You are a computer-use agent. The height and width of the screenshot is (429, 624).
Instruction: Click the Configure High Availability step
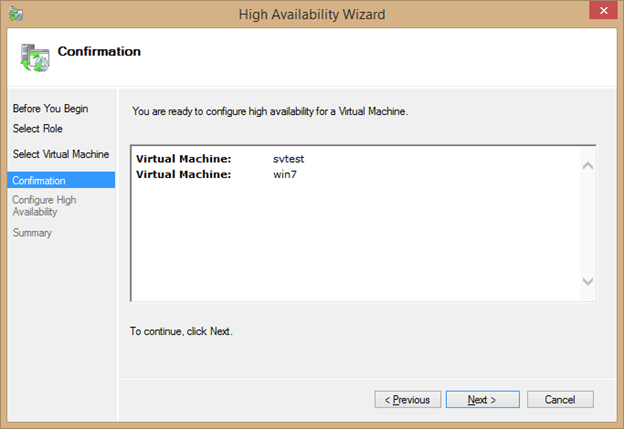tap(44, 205)
